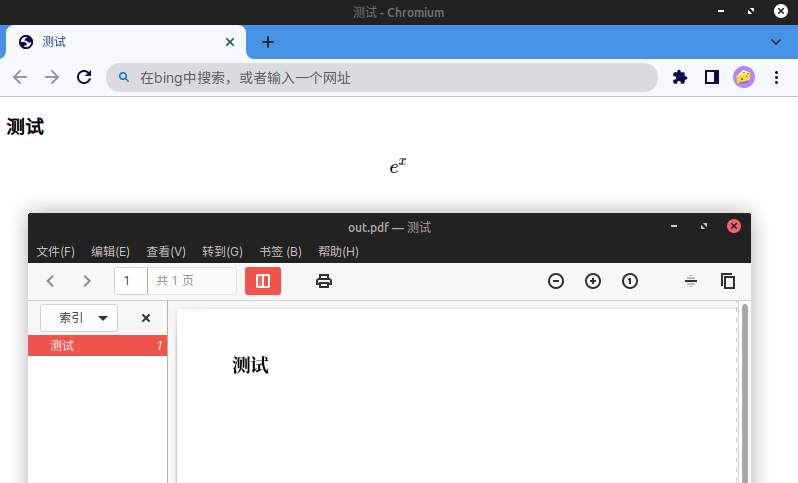
Task: Close the index sidebar with X
Action: coord(146,318)
